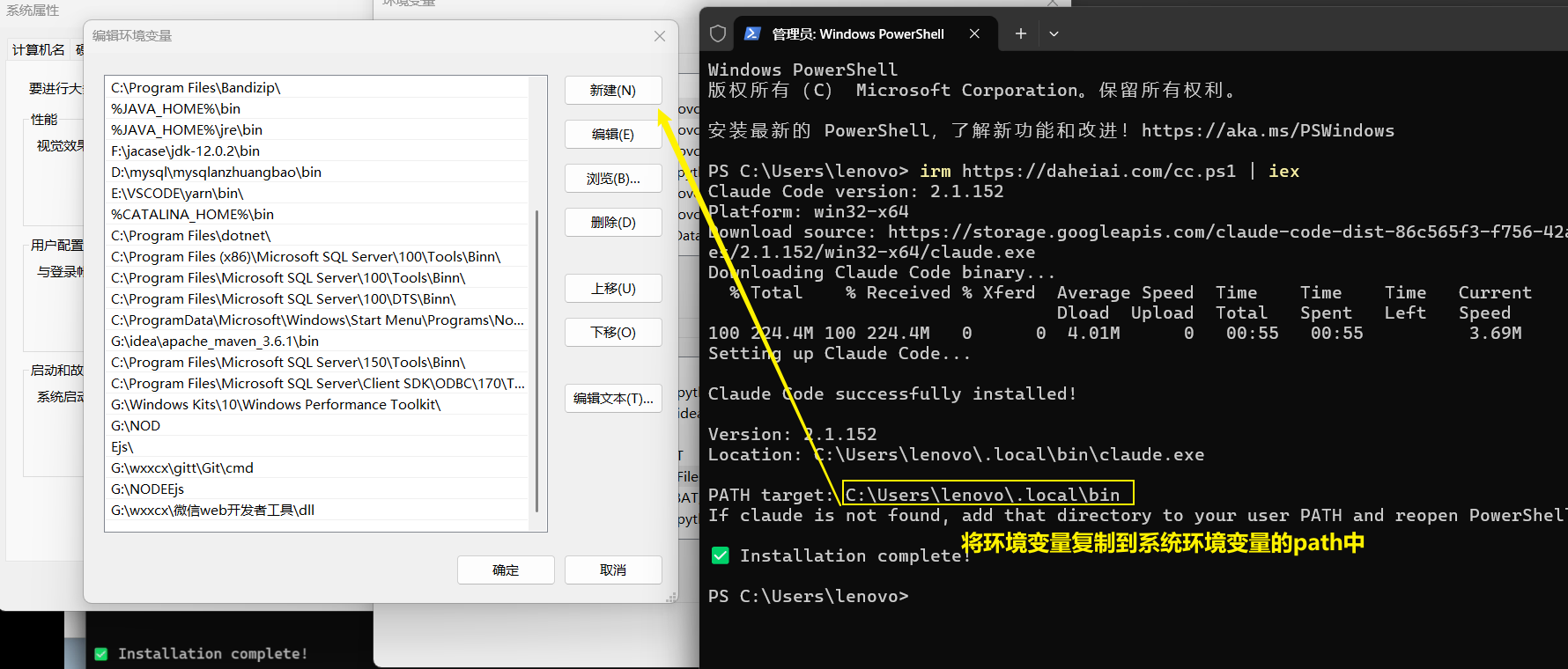The image size is (1568, 669).
Task: Click the https://aka.ms/PSWindows link in PowerShell
Action: tap(1268, 131)
